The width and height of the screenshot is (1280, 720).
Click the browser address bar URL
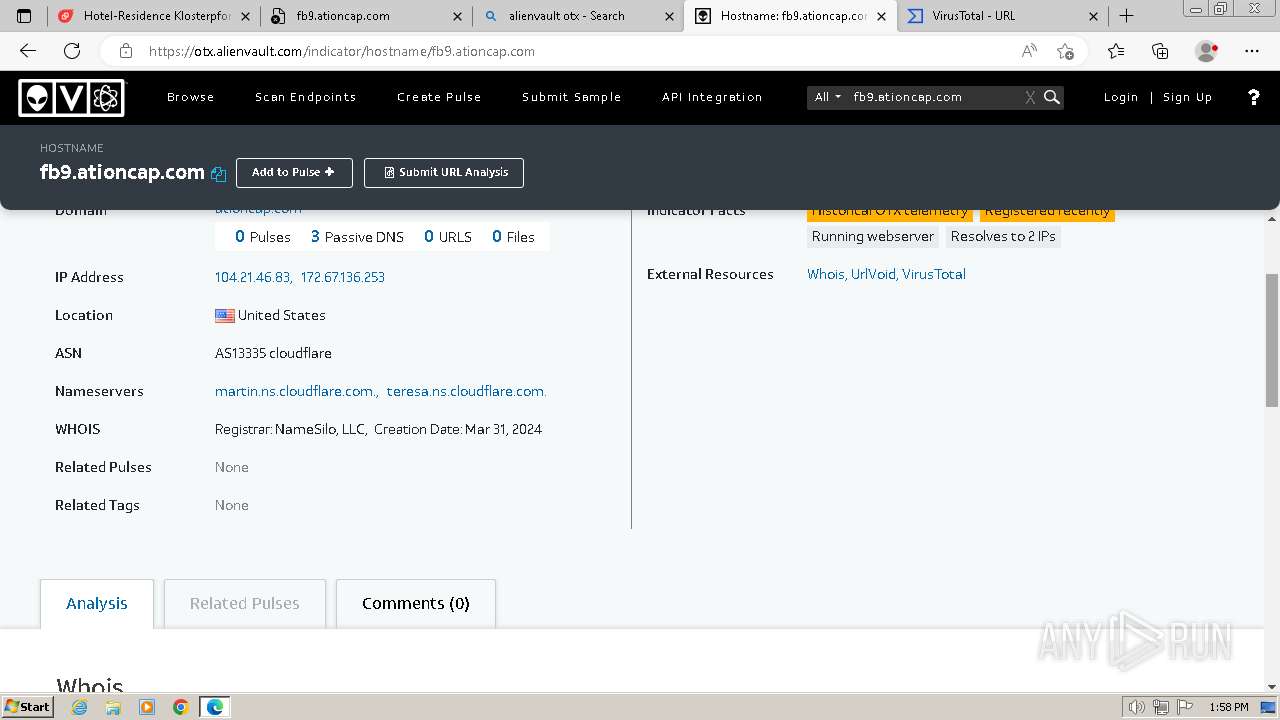(x=342, y=51)
